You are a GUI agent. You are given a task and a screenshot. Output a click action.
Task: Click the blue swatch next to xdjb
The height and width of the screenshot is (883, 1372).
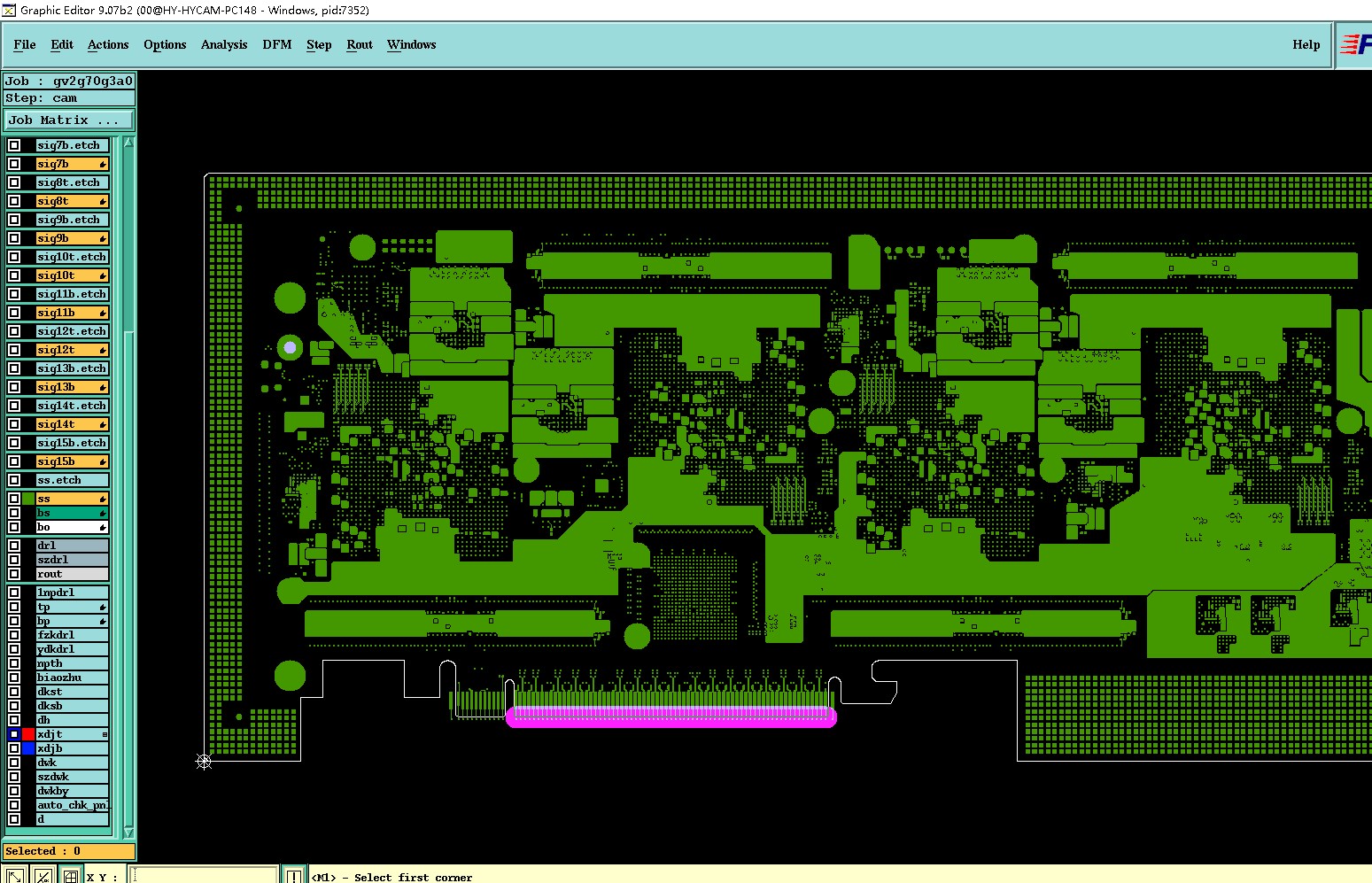pyautogui.click(x=28, y=748)
